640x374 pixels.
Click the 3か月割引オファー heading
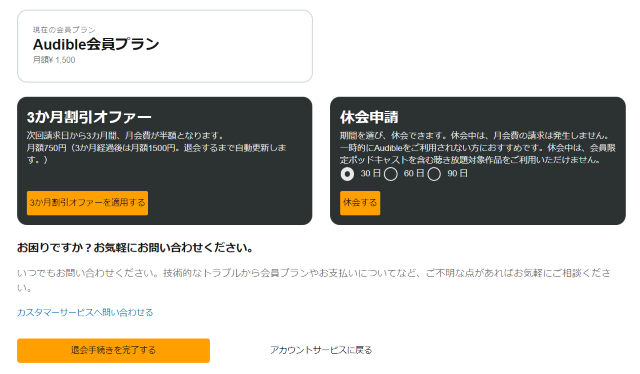(89, 117)
